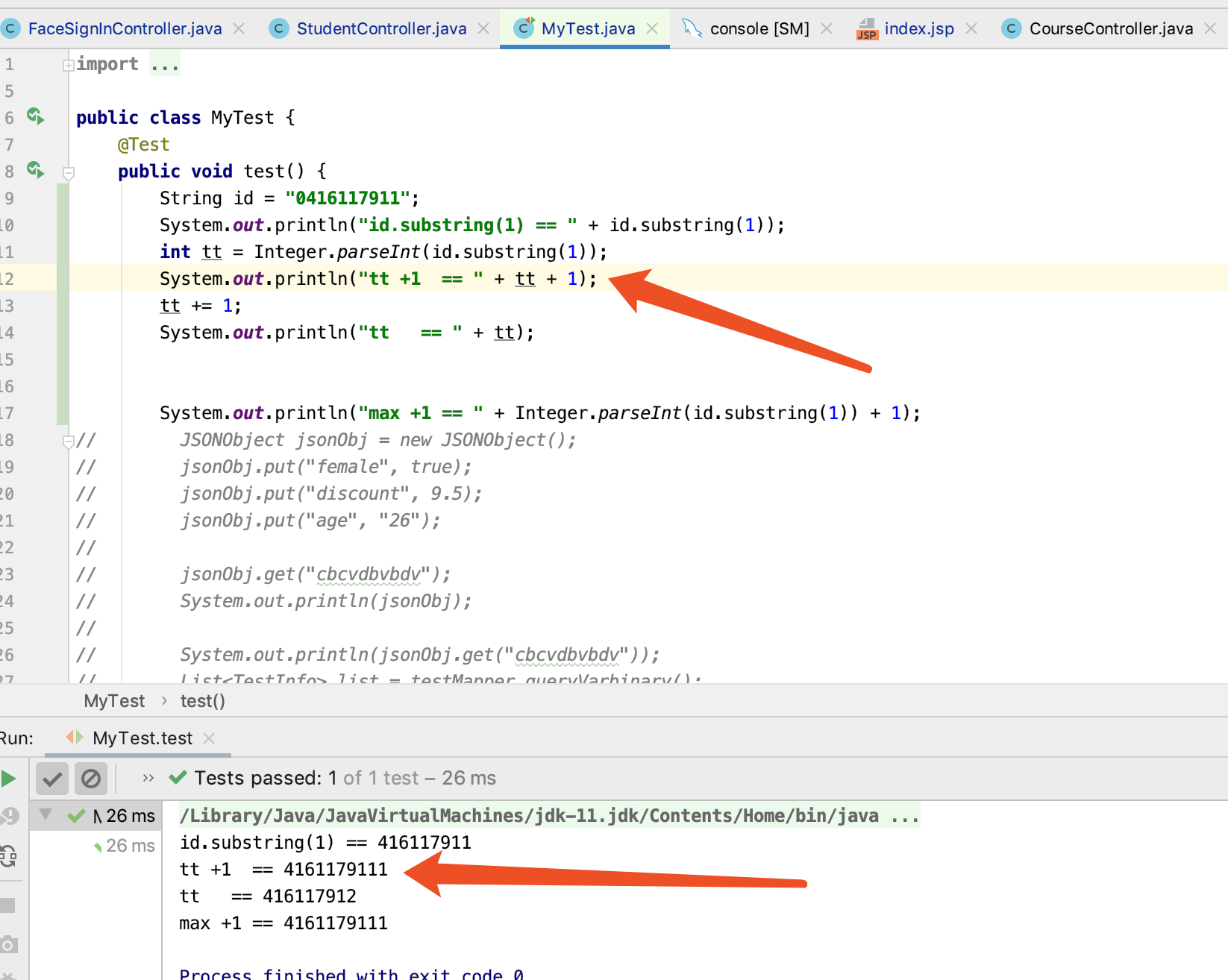Click the class icon on StudentController.java tab
Viewport: 1228px width, 980px height.
coord(278,28)
